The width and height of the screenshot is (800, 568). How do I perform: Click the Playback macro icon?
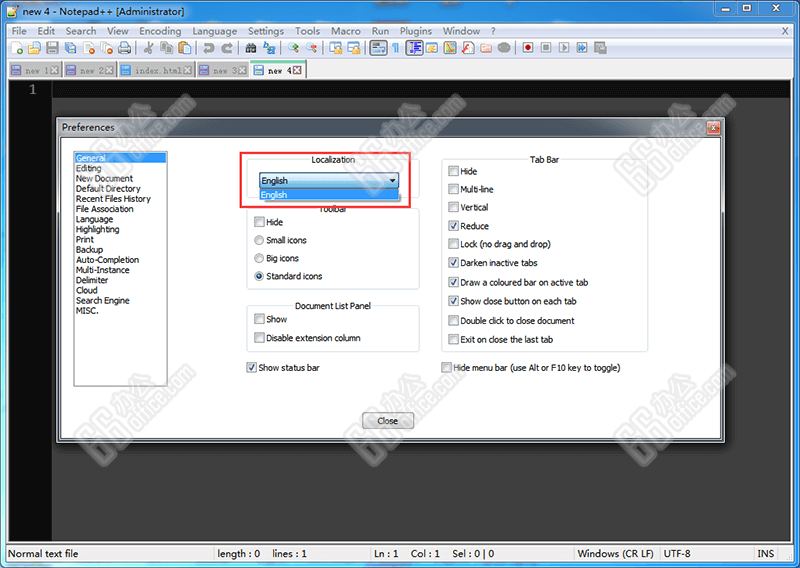563,48
